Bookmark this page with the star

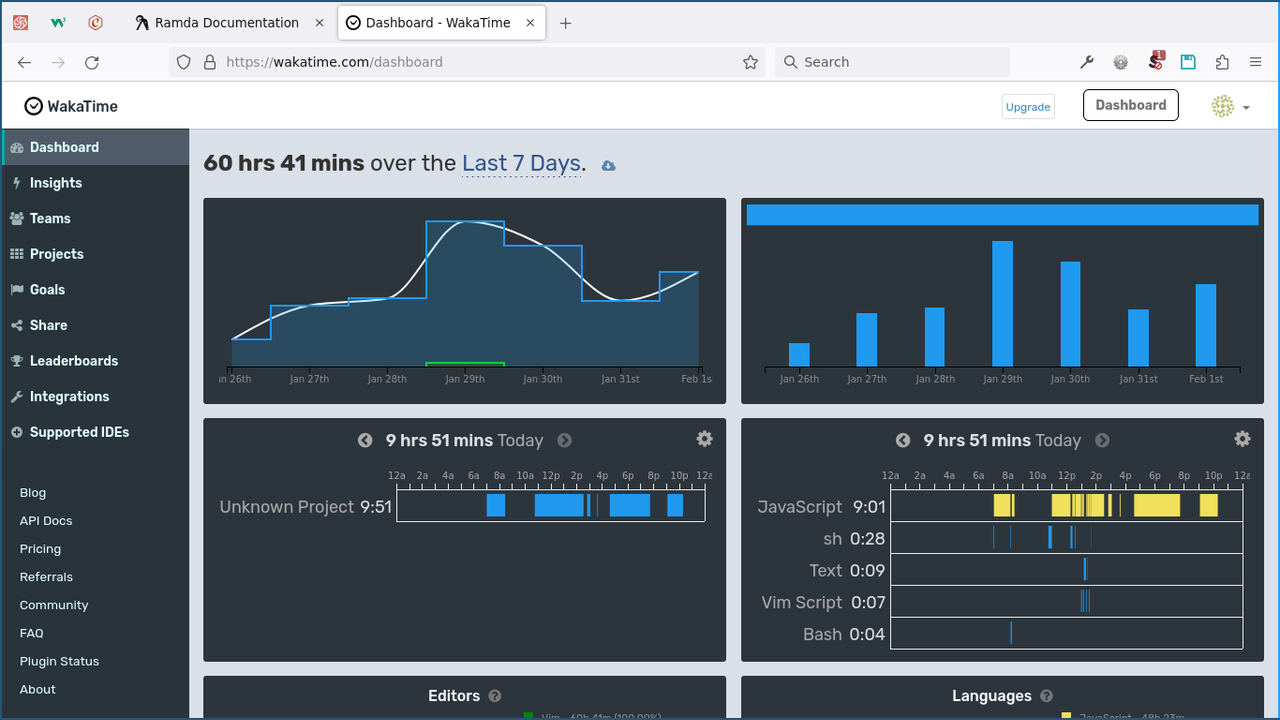(750, 62)
